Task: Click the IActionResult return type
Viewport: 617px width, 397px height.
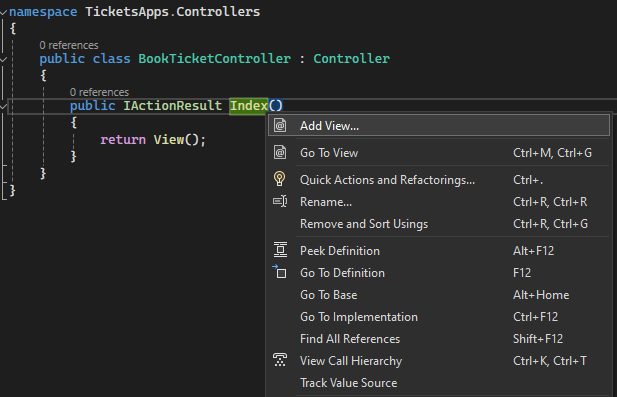Action: tap(173, 105)
